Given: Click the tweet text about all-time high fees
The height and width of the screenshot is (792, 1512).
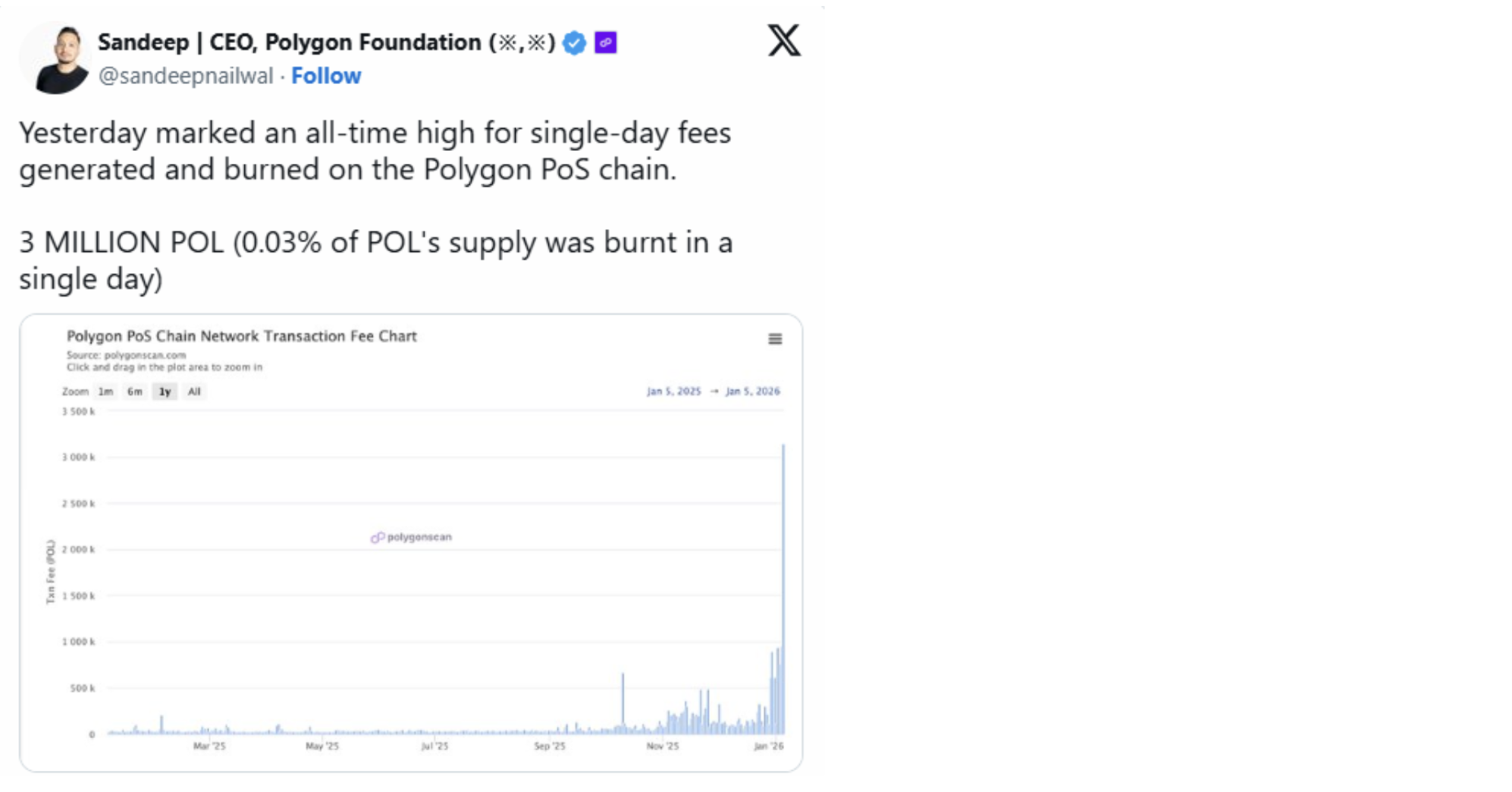Looking at the screenshot, I should 375,151.
